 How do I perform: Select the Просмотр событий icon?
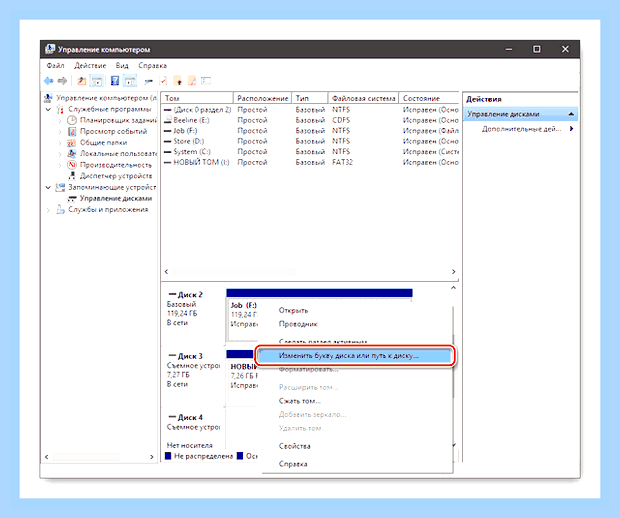(x=72, y=131)
